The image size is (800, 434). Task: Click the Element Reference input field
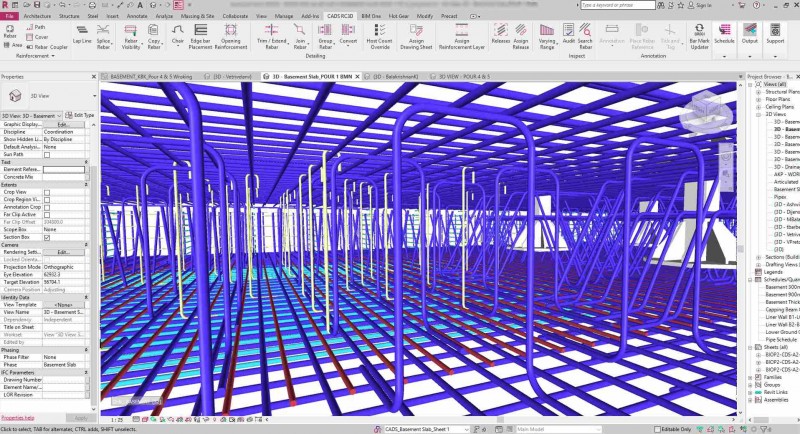coord(64,169)
